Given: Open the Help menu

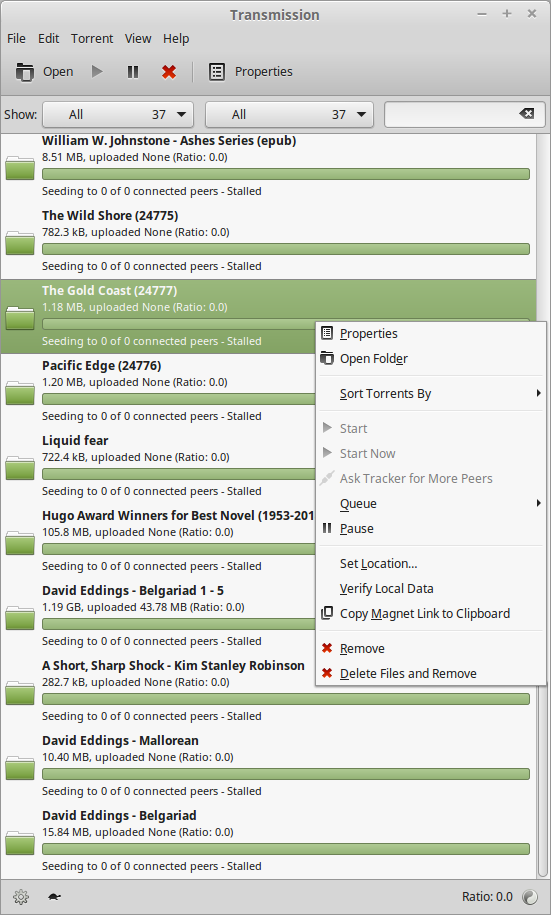Looking at the screenshot, I should [176, 39].
